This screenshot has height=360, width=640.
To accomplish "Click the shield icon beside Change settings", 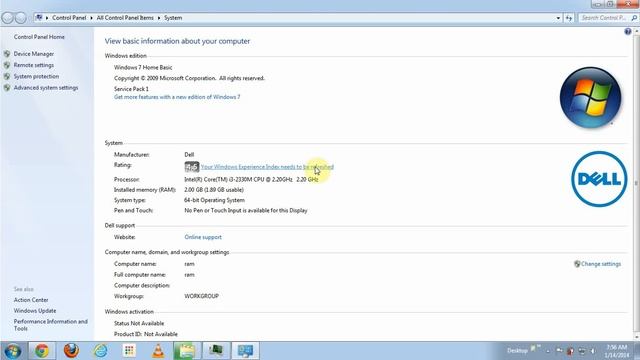I will pos(577,264).
